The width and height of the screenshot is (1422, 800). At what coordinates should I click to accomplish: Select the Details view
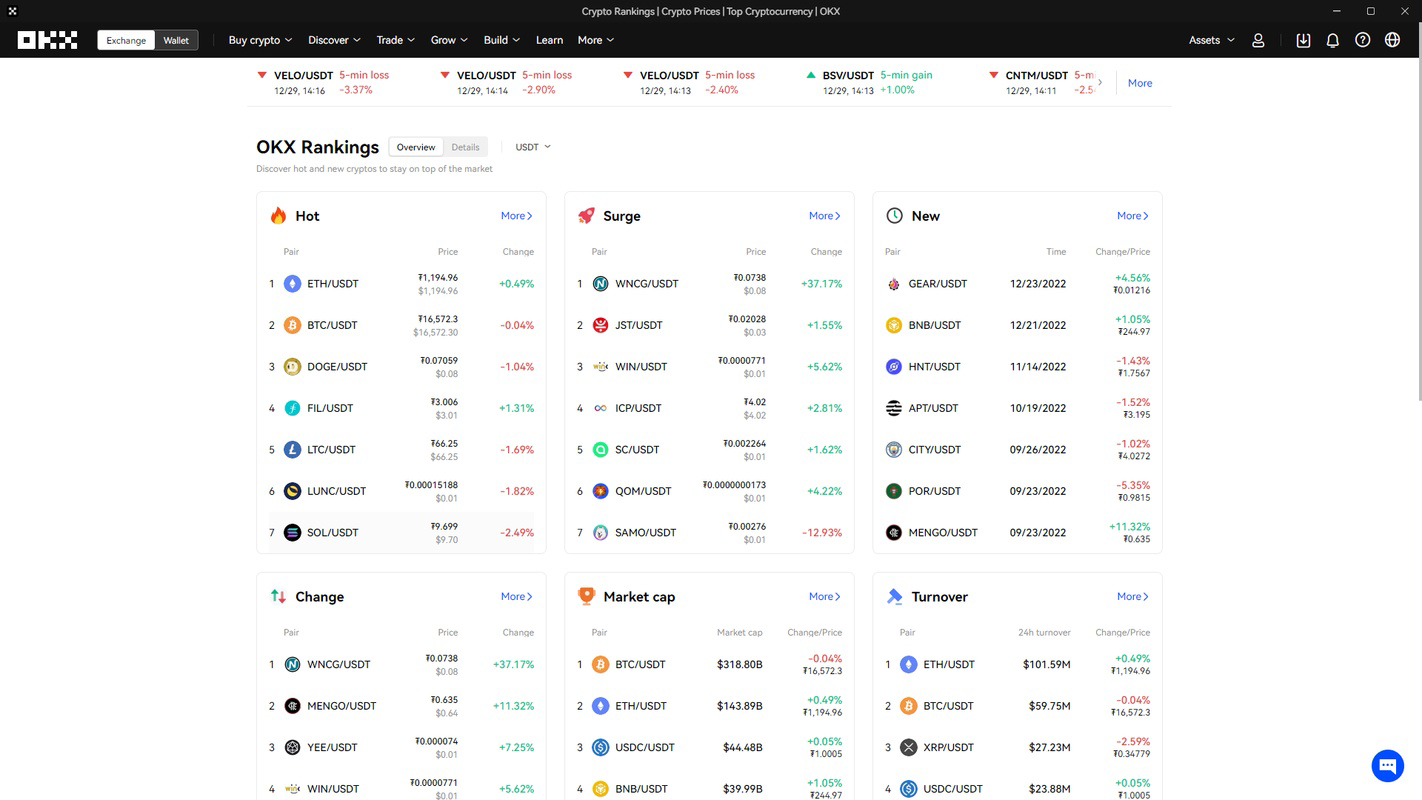click(x=465, y=147)
